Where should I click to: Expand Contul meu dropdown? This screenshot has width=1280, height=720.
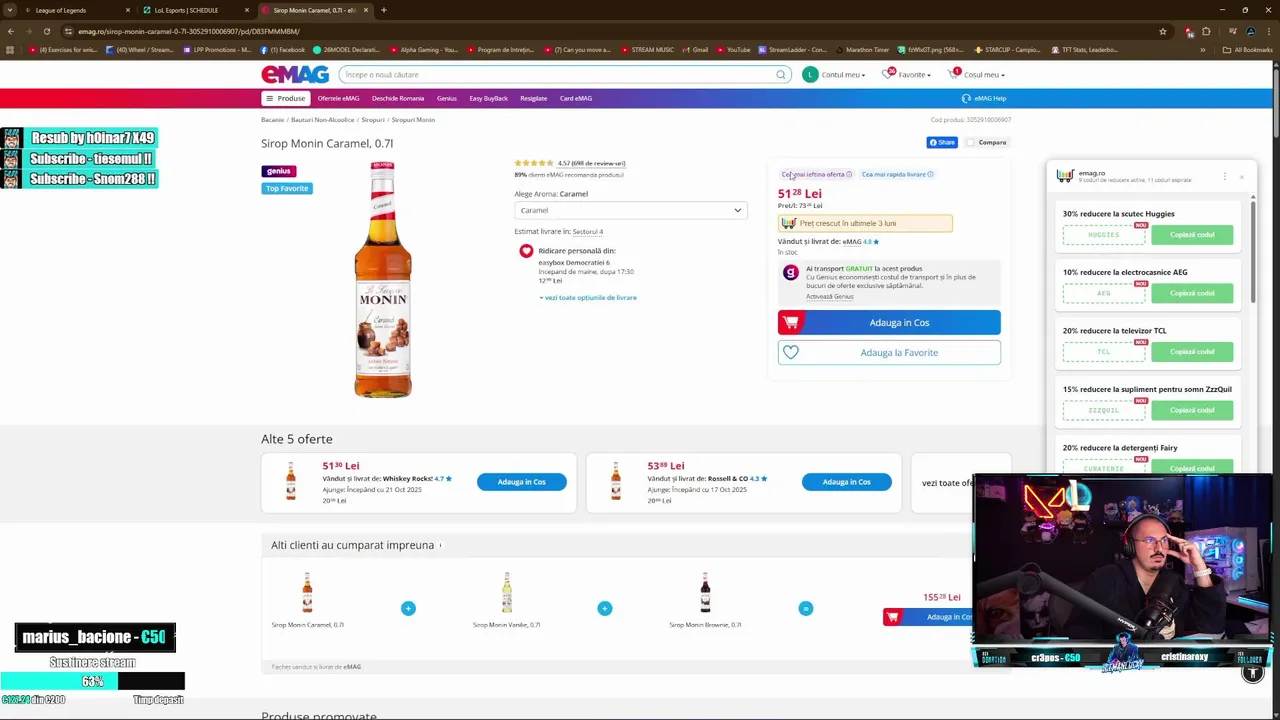tap(841, 74)
